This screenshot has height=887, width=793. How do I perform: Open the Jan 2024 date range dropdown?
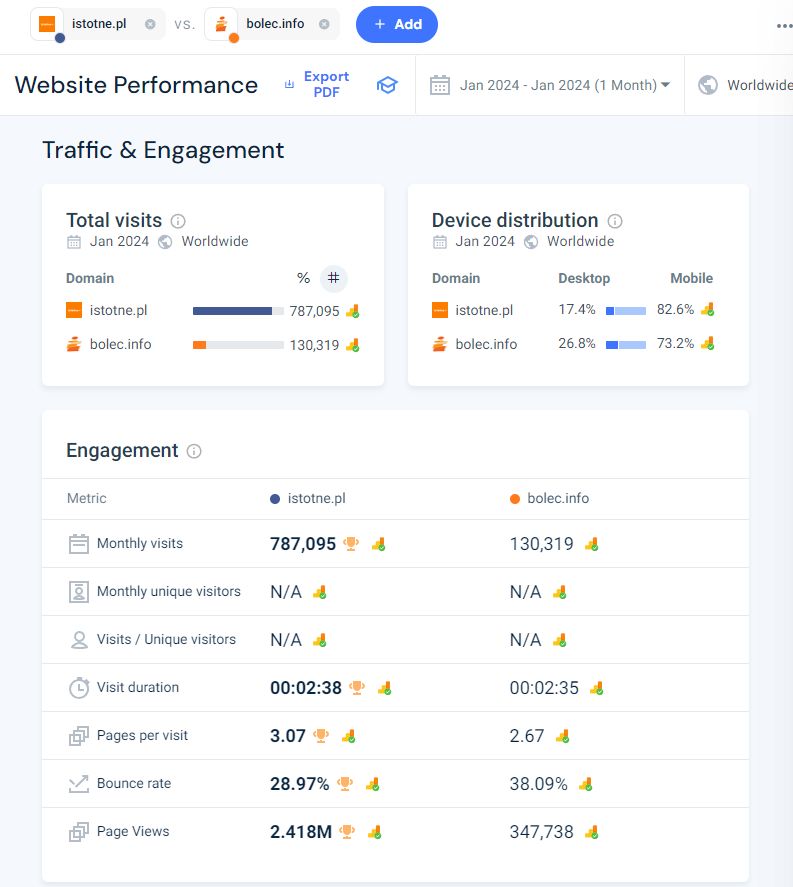(550, 85)
